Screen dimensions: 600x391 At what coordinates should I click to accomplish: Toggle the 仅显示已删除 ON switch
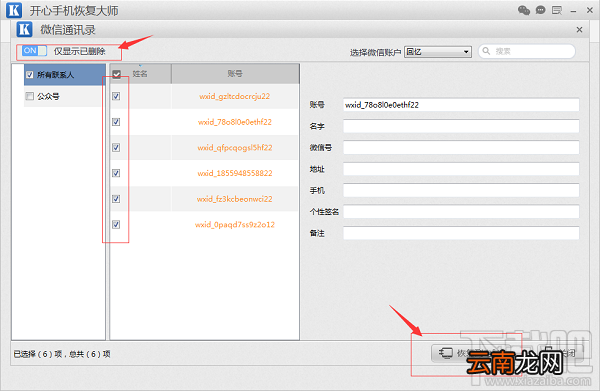point(34,51)
